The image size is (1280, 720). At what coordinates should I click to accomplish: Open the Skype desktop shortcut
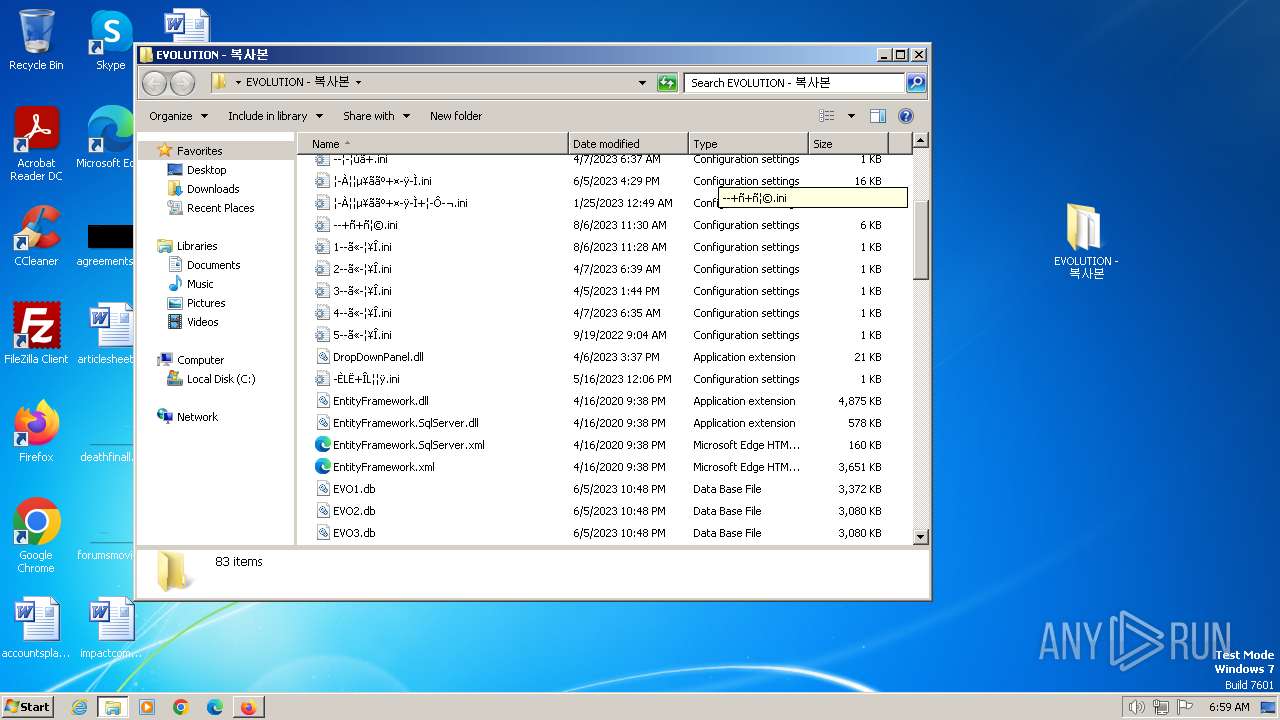click(x=111, y=40)
